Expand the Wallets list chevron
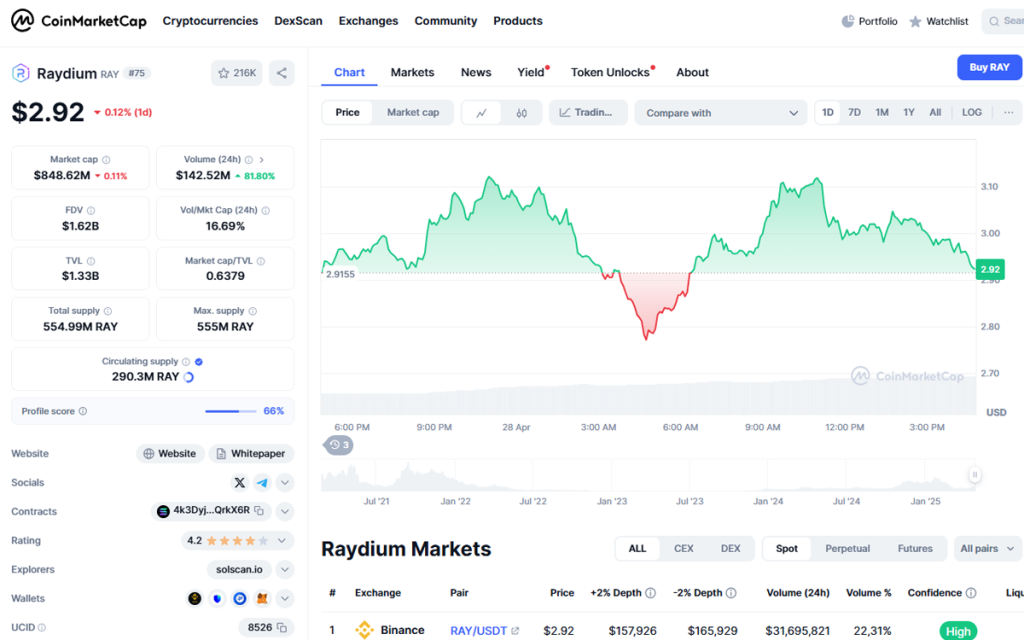 coord(285,598)
